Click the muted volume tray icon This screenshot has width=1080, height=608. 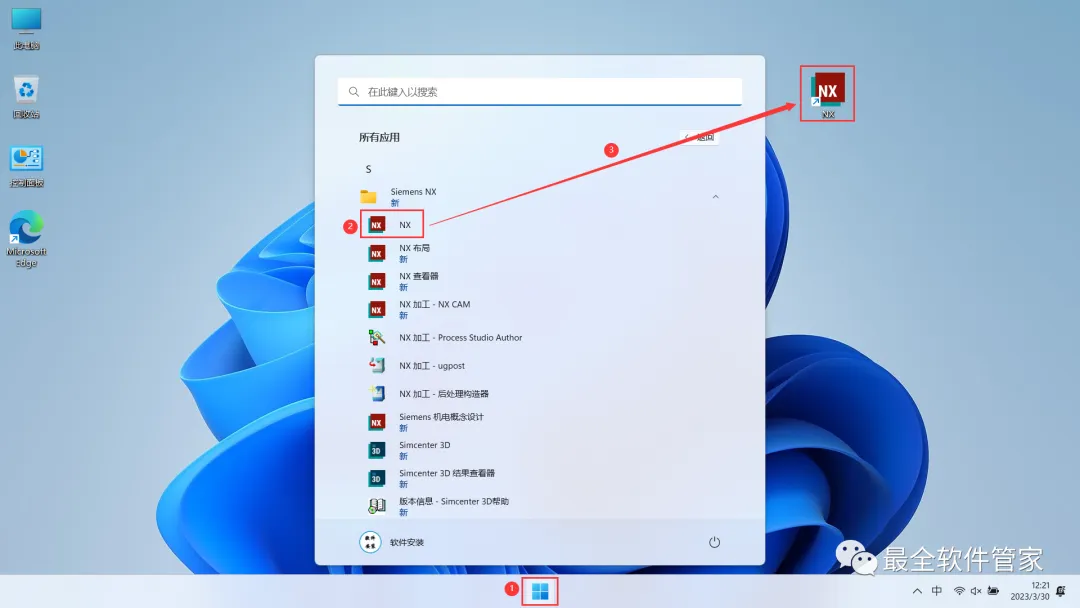point(976,591)
